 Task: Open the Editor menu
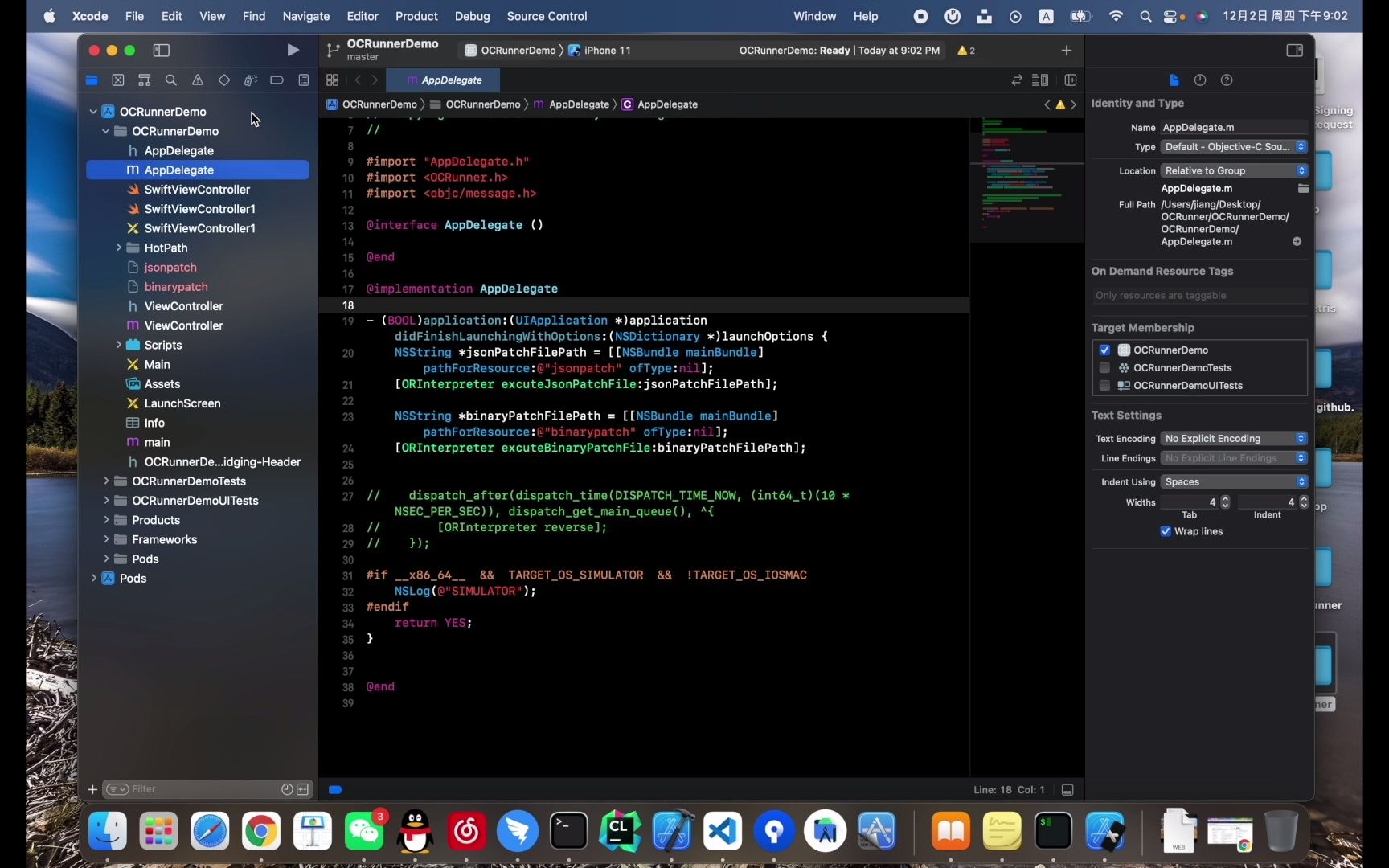[362, 16]
